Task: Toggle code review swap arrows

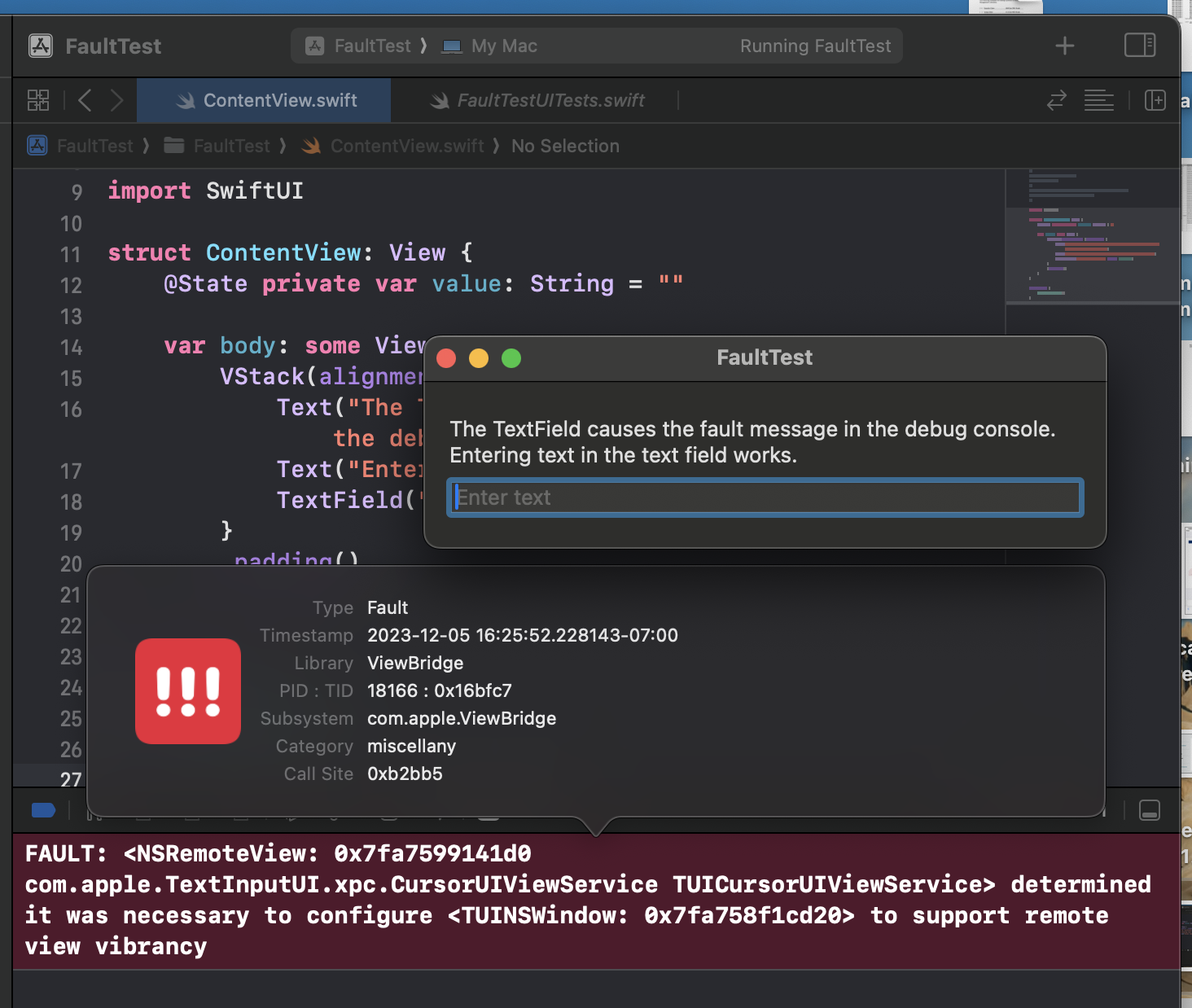Action: click(x=1056, y=100)
